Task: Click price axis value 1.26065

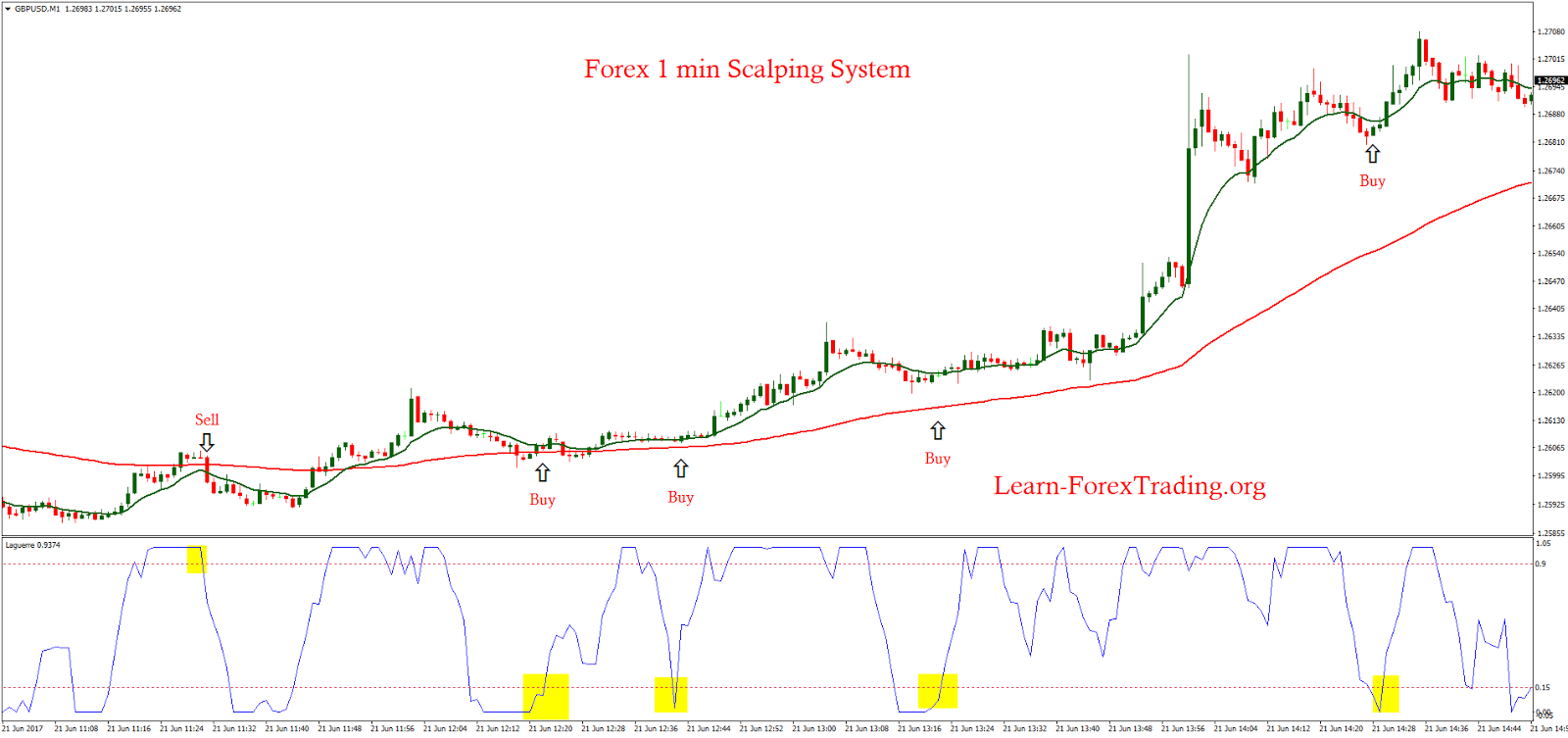Action: coord(1550,449)
